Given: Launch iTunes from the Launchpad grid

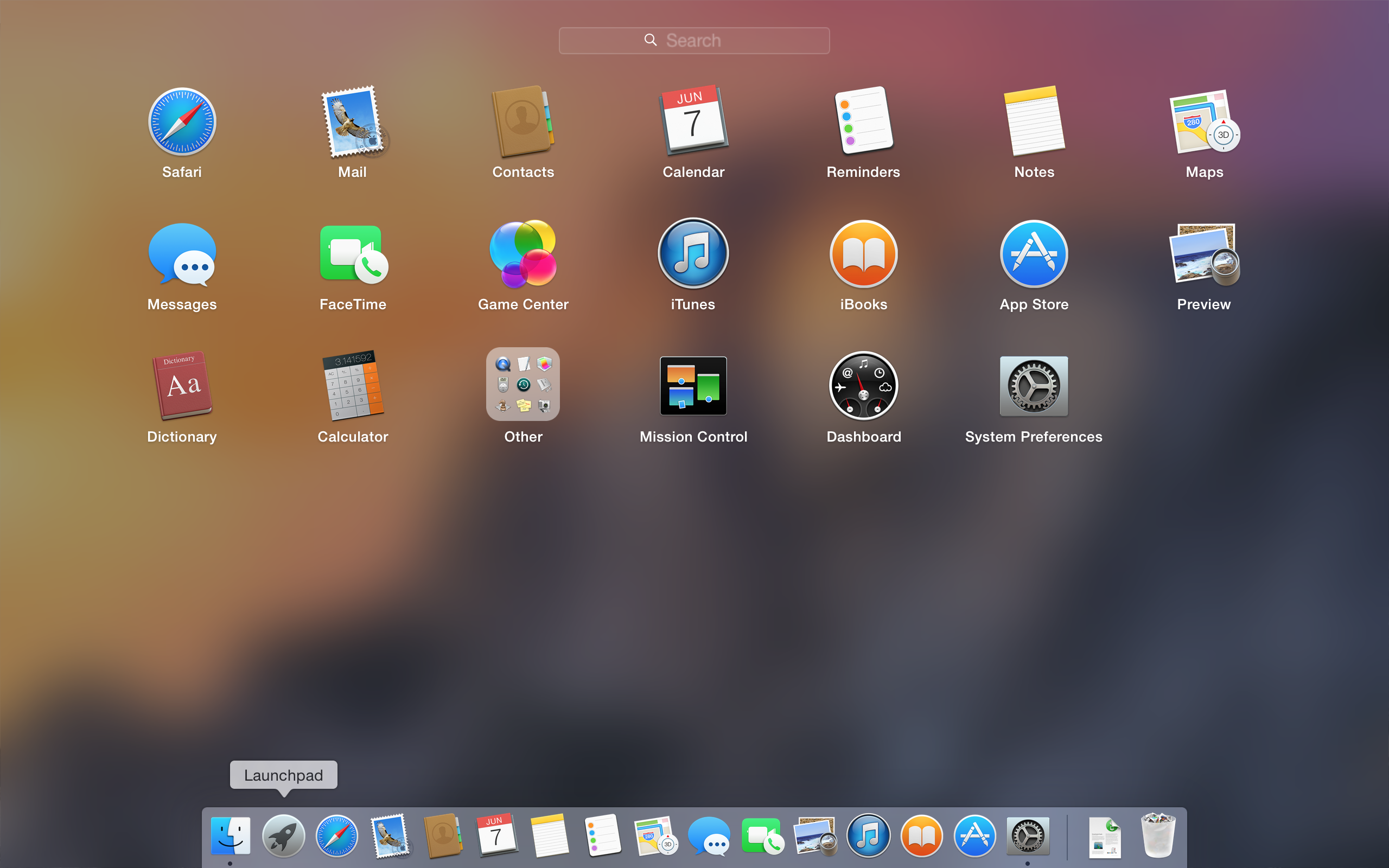Looking at the screenshot, I should click(x=693, y=253).
